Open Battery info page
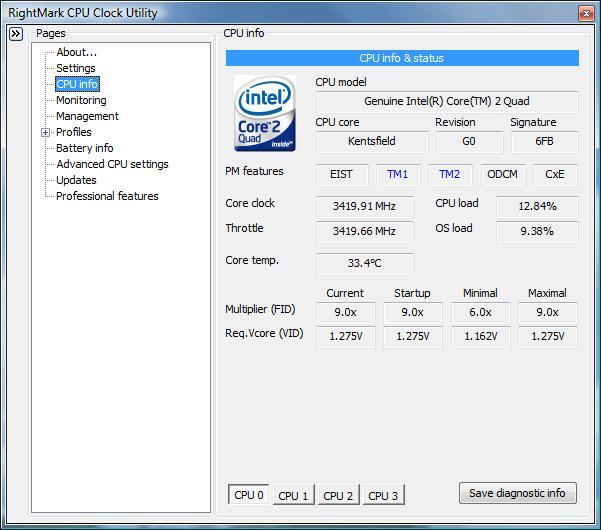The width and height of the screenshot is (601, 530). coord(84,148)
